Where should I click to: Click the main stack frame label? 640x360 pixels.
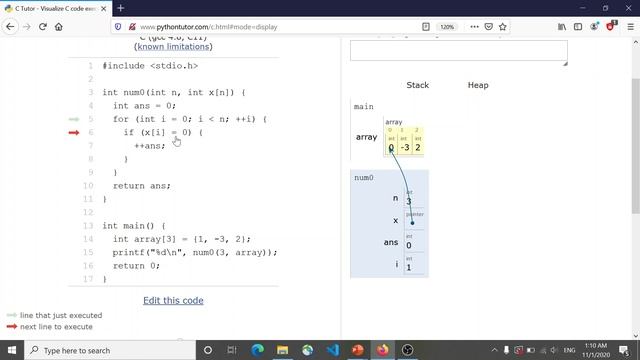click(364, 107)
